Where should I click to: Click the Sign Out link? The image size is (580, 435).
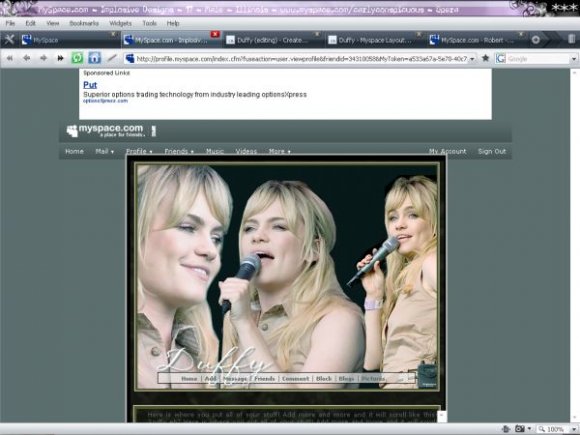492,151
